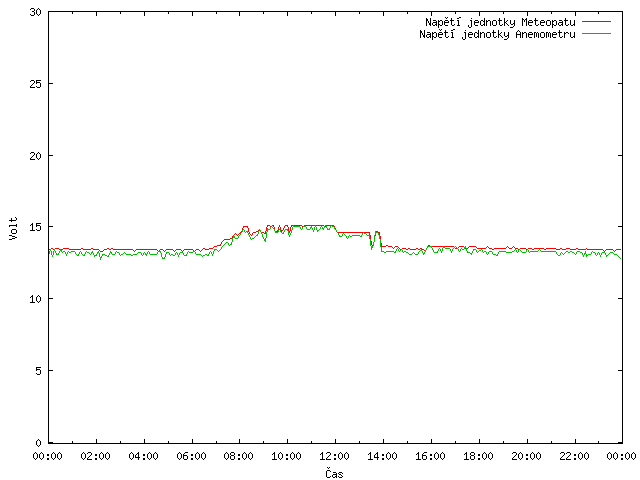Click the y-axis value 20
This screenshot has height=480, width=640.
pyautogui.click(x=36, y=156)
